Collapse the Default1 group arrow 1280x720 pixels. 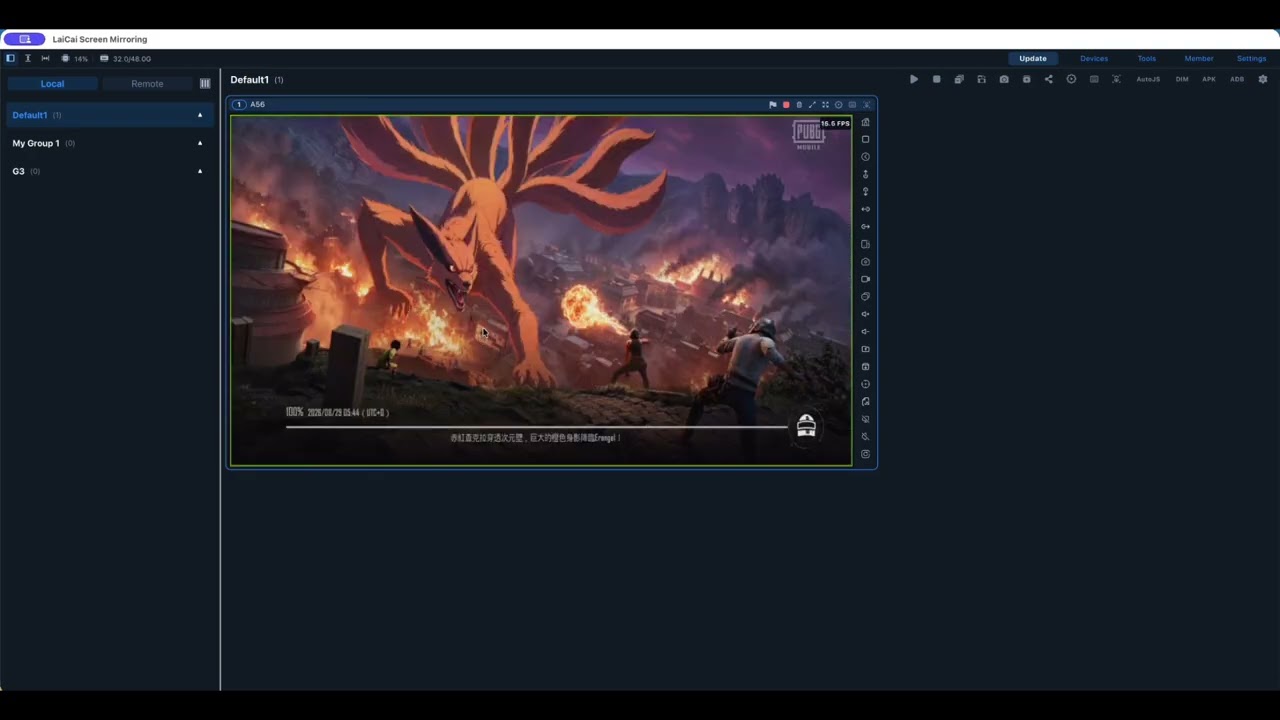(x=200, y=115)
